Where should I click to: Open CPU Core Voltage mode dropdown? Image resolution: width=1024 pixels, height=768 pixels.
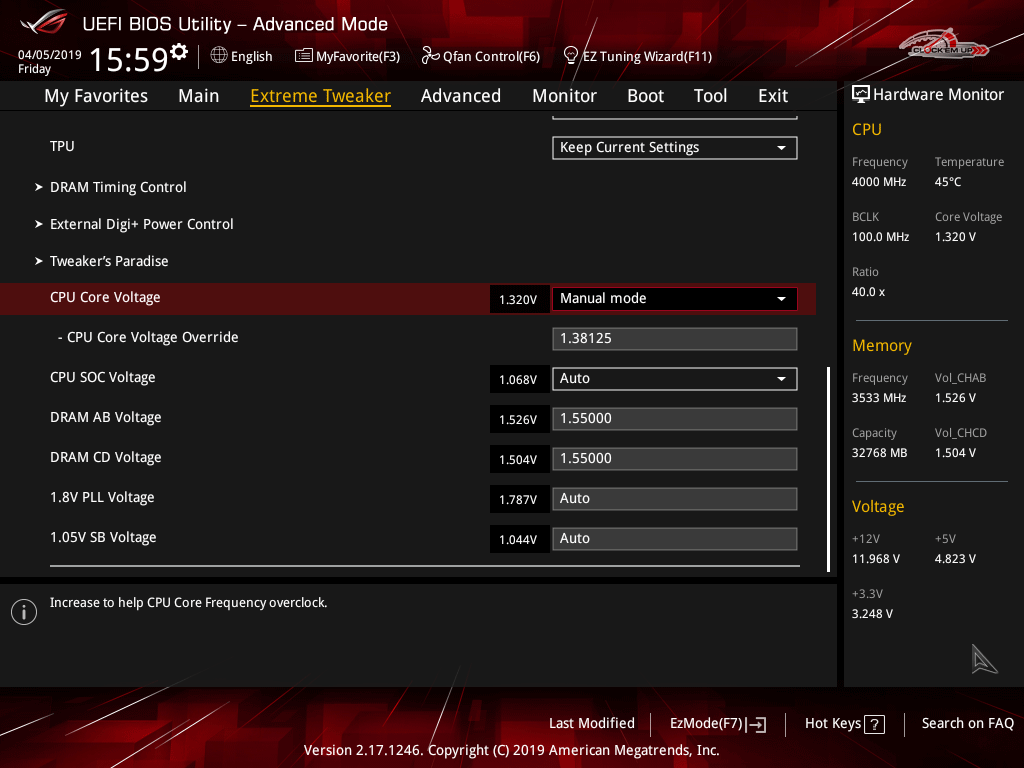click(x=675, y=299)
